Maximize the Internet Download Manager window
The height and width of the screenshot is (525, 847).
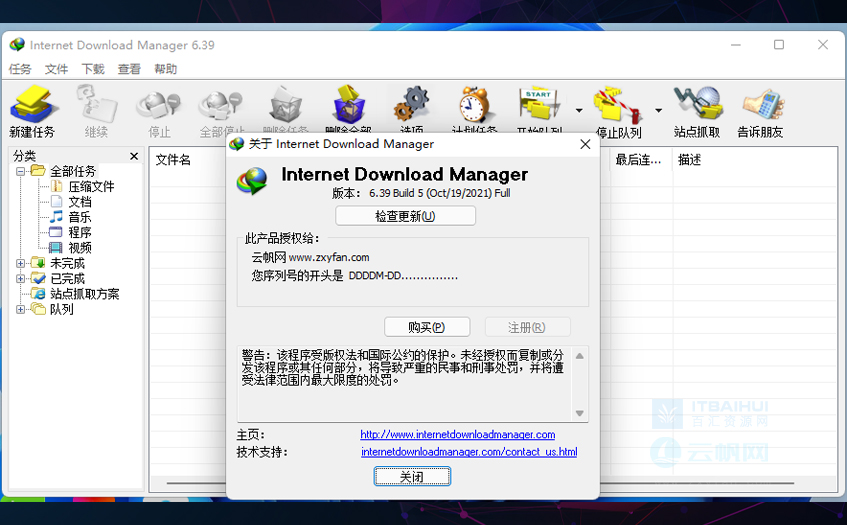[x=779, y=45]
